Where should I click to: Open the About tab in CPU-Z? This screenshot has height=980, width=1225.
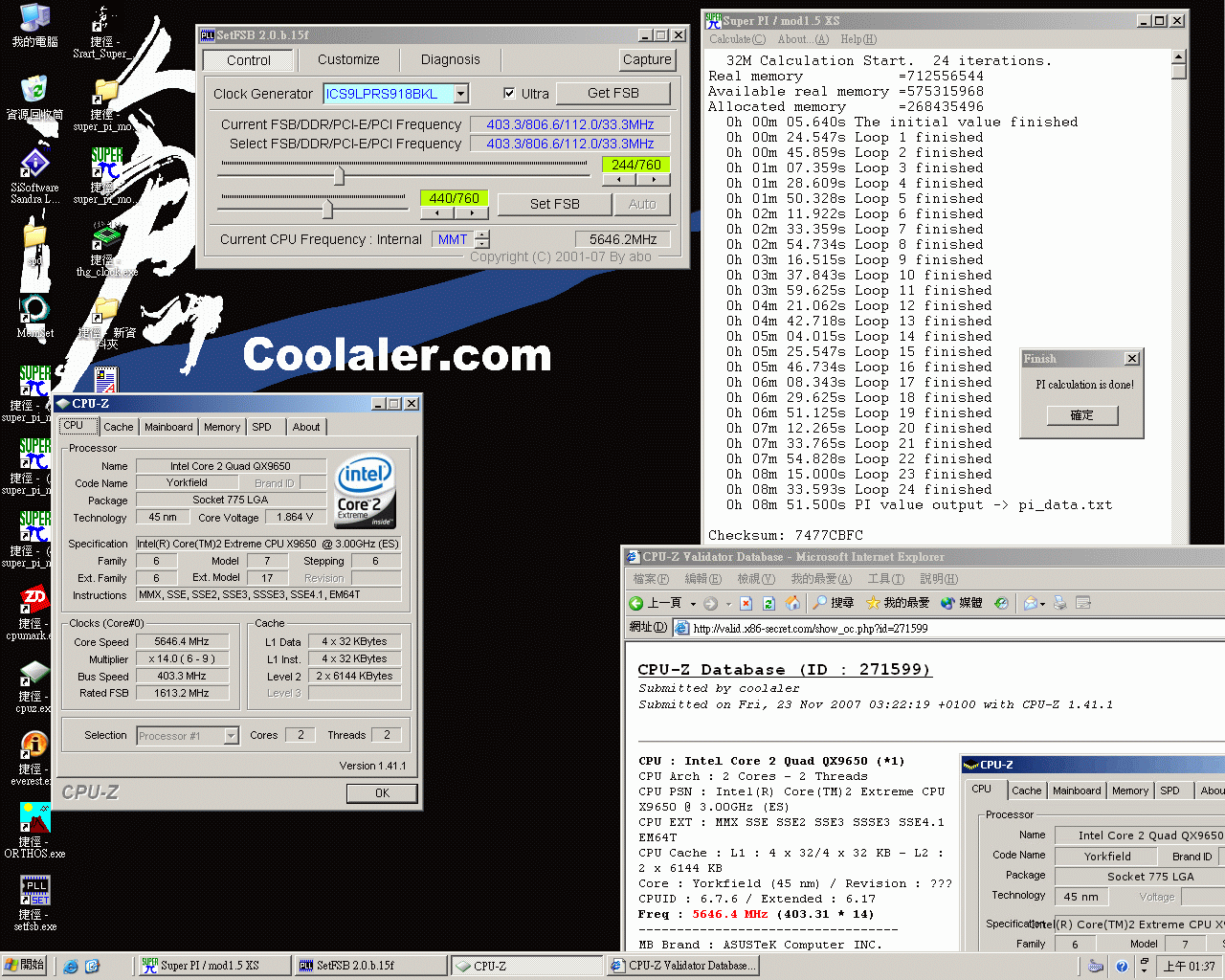(306, 427)
